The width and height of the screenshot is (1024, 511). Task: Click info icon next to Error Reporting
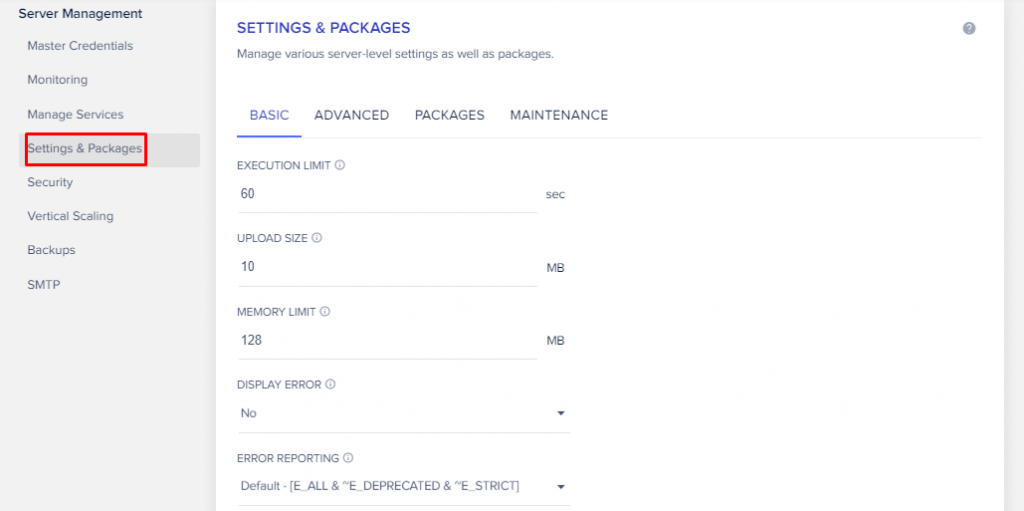[x=348, y=458]
